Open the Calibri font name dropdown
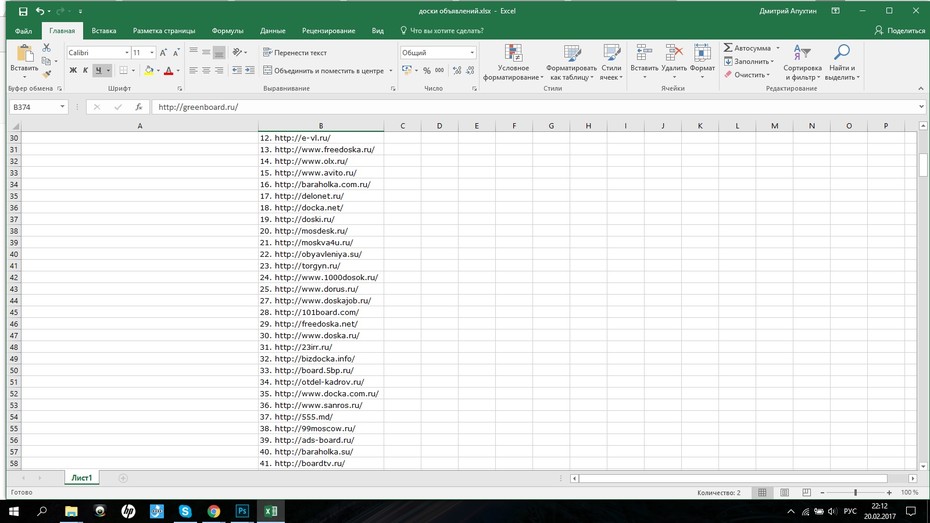The width and height of the screenshot is (930, 523). [126, 53]
